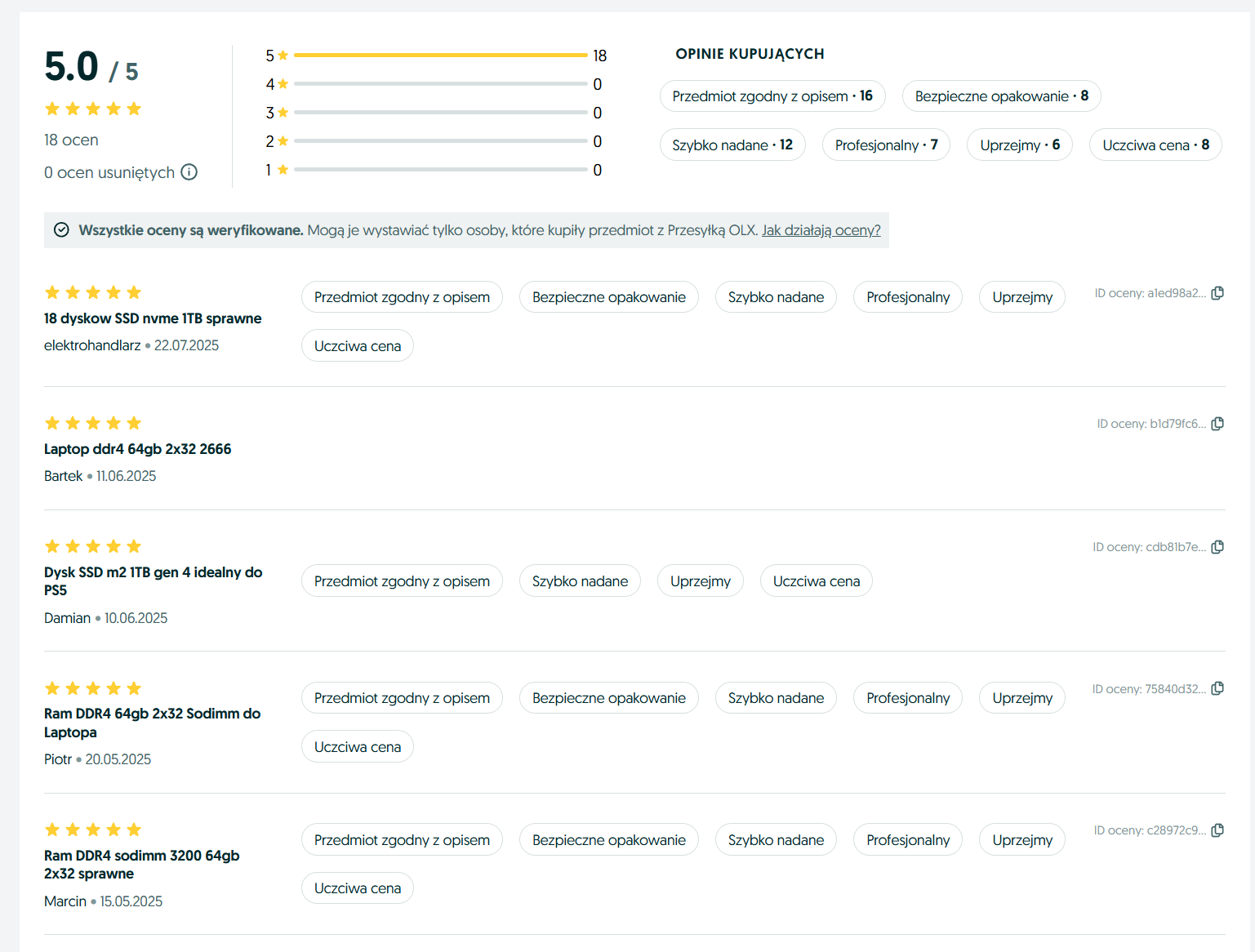Select 'Przedmiot zgodny z opisem · 16' filter chip
1255x952 pixels.
[772, 96]
